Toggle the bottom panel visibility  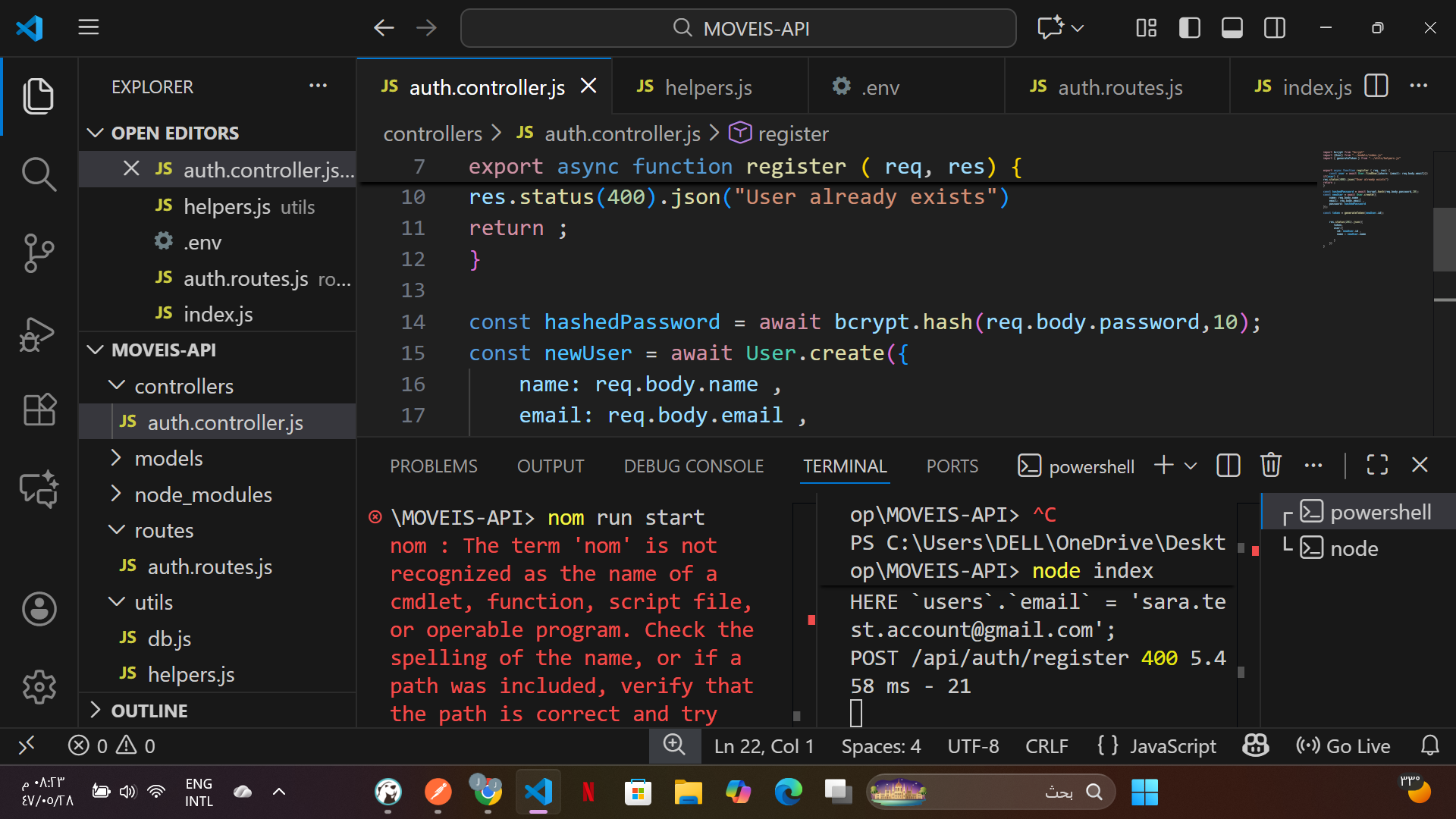pyautogui.click(x=1232, y=28)
